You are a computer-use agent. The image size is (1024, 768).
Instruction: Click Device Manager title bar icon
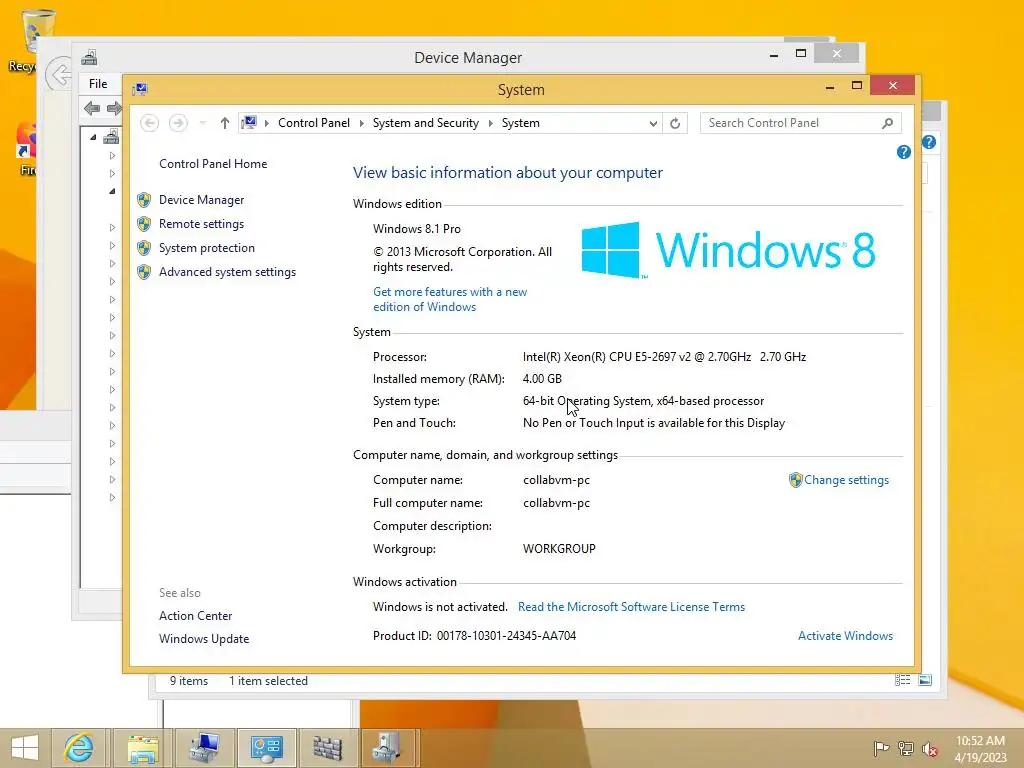click(89, 57)
